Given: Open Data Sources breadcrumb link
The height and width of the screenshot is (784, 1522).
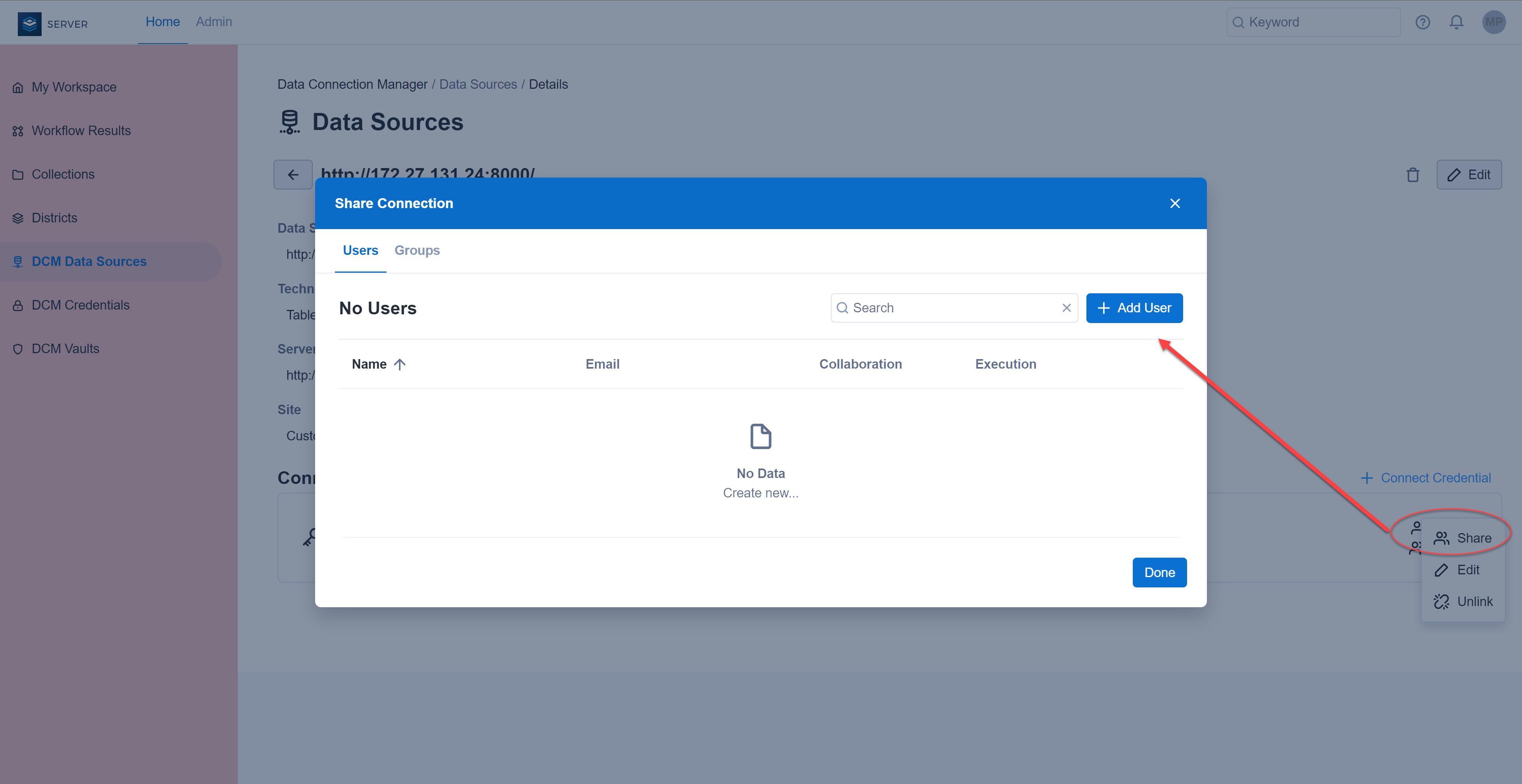Looking at the screenshot, I should pos(478,84).
